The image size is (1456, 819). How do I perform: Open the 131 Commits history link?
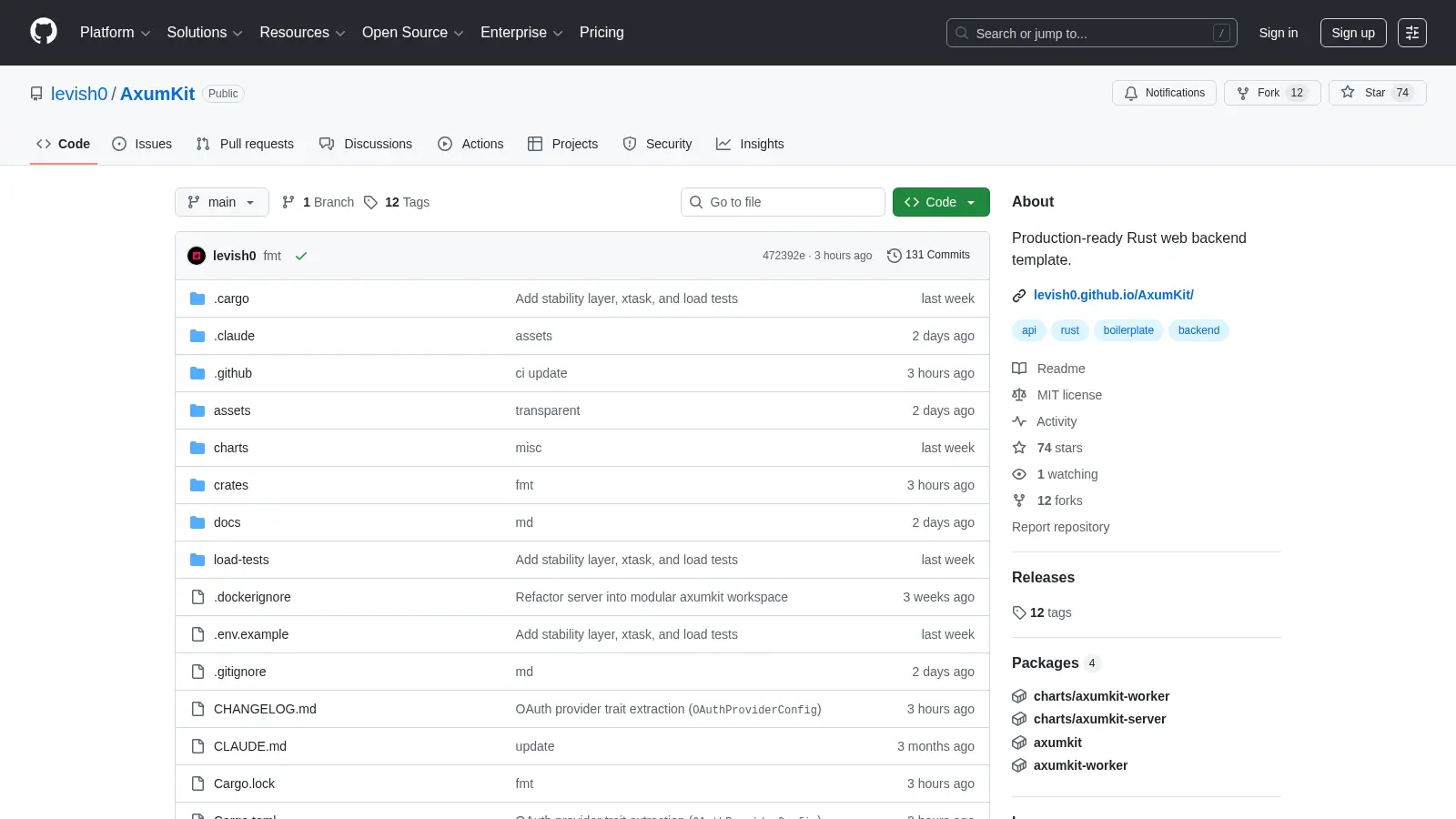pyautogui.click(x=929, y=255)
